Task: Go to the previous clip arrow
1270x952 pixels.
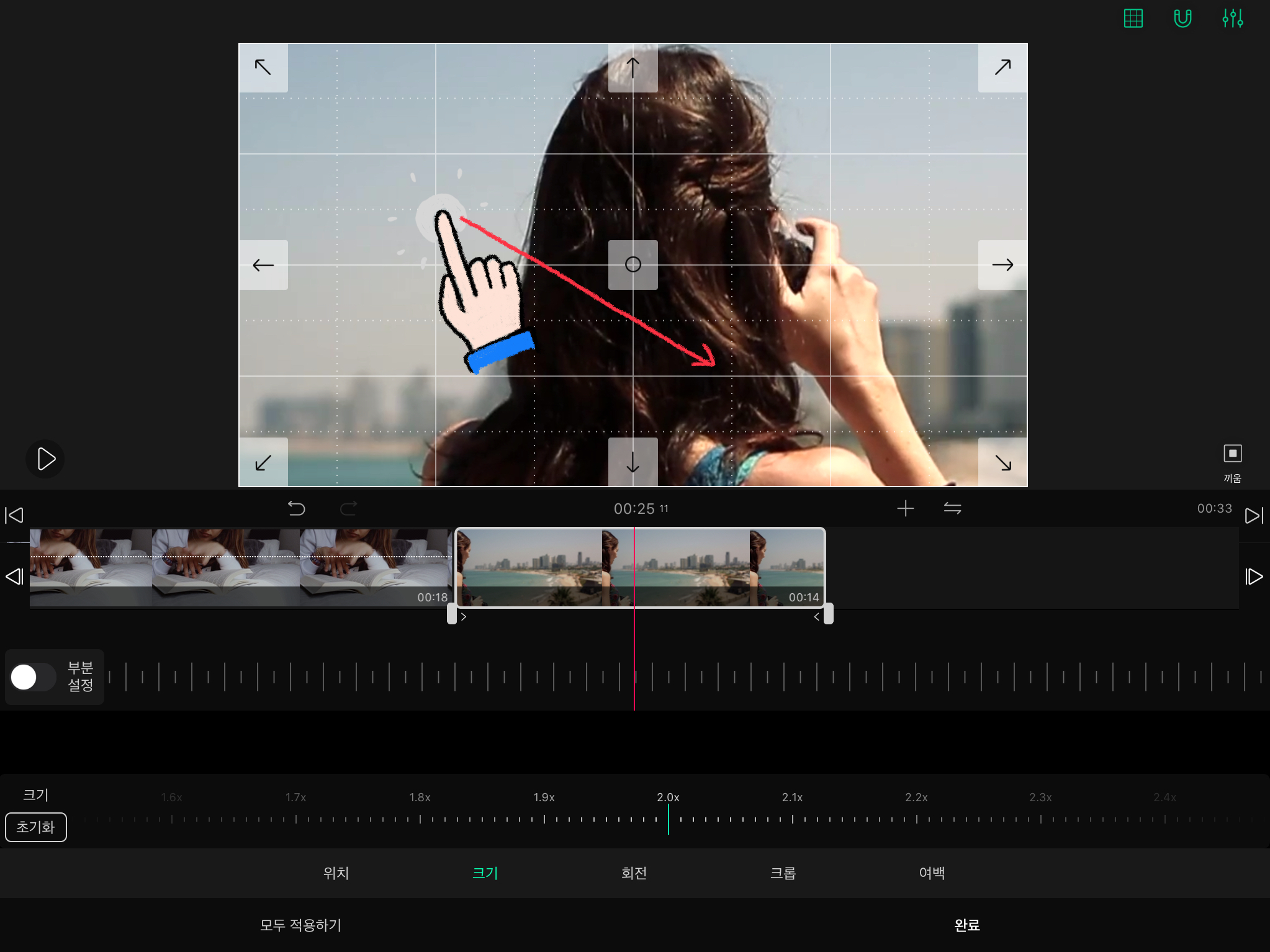Action: [x=14, y=577]
